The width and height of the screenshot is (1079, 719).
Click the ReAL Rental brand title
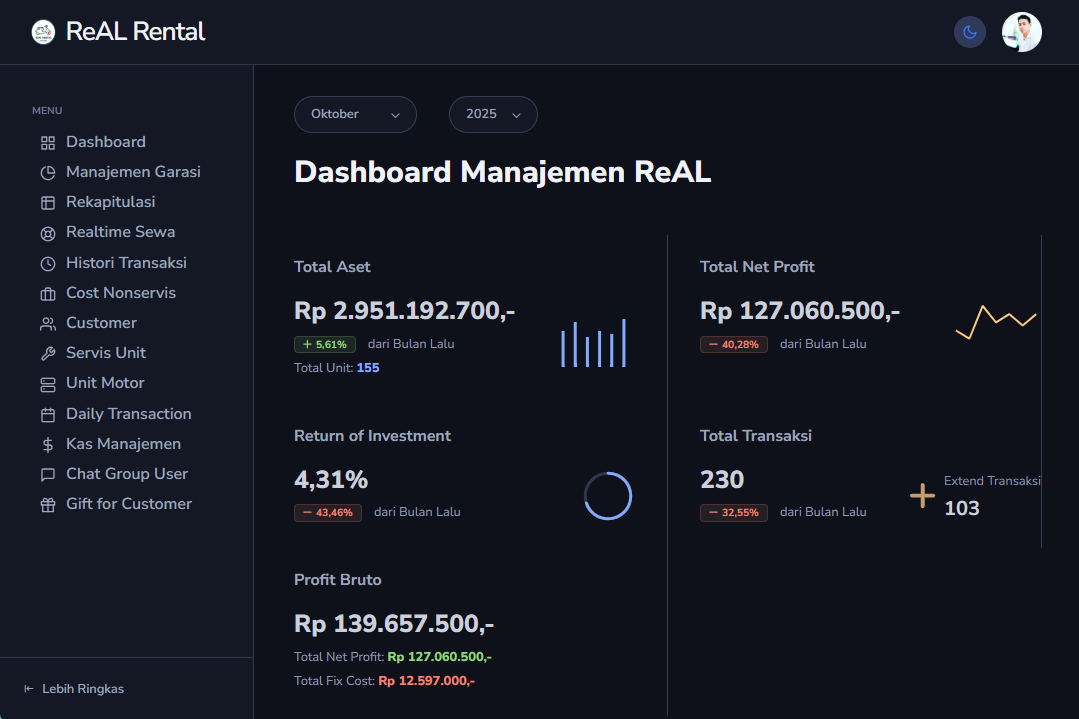135,32
